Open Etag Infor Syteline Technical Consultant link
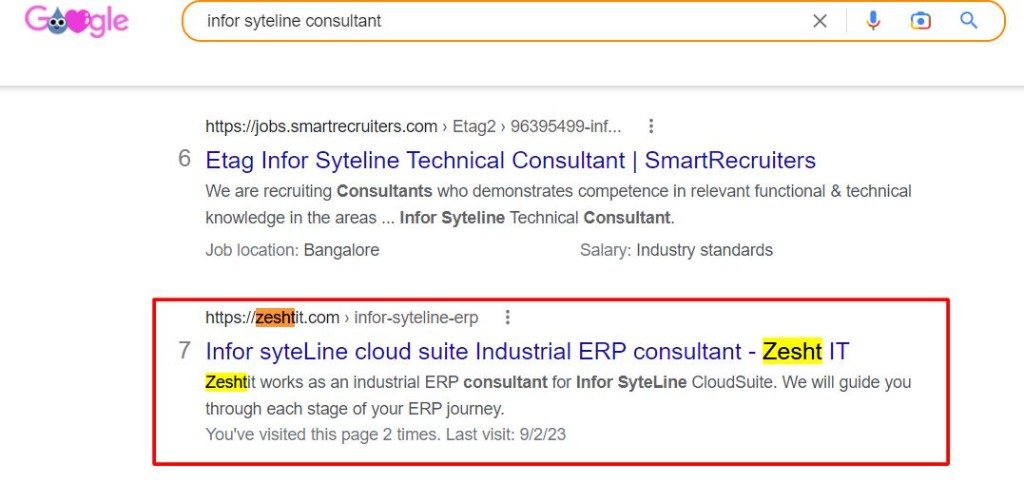The width and height of the screenshot is (1024, 480). (x=511, y=160)
